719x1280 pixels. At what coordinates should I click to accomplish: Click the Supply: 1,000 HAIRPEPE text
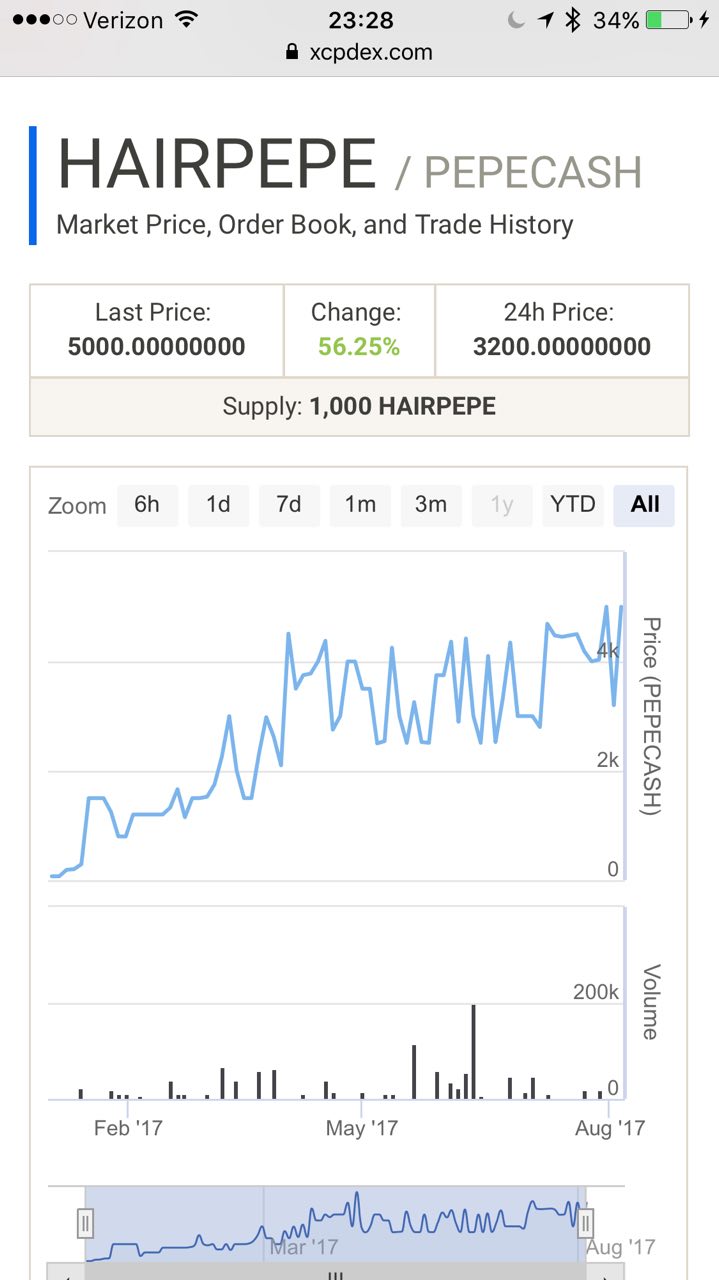click(x=359, y=407)
